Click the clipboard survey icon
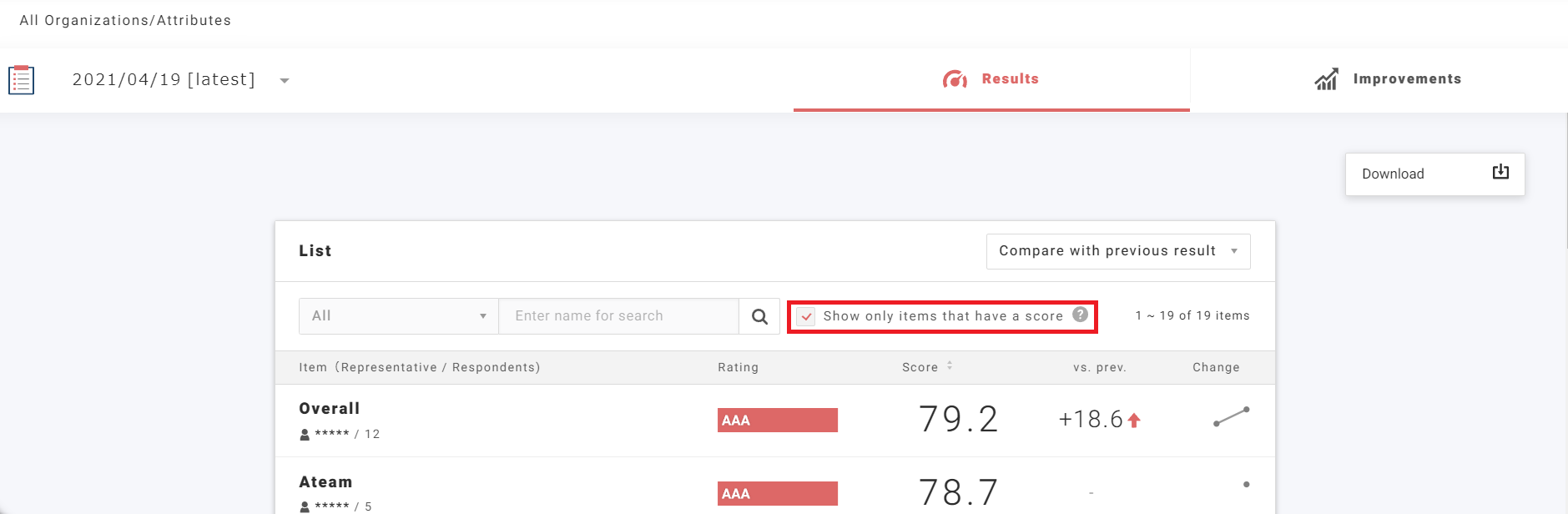Image resolution: width=1568 pixels, height=514 pixels. point(21,80)
